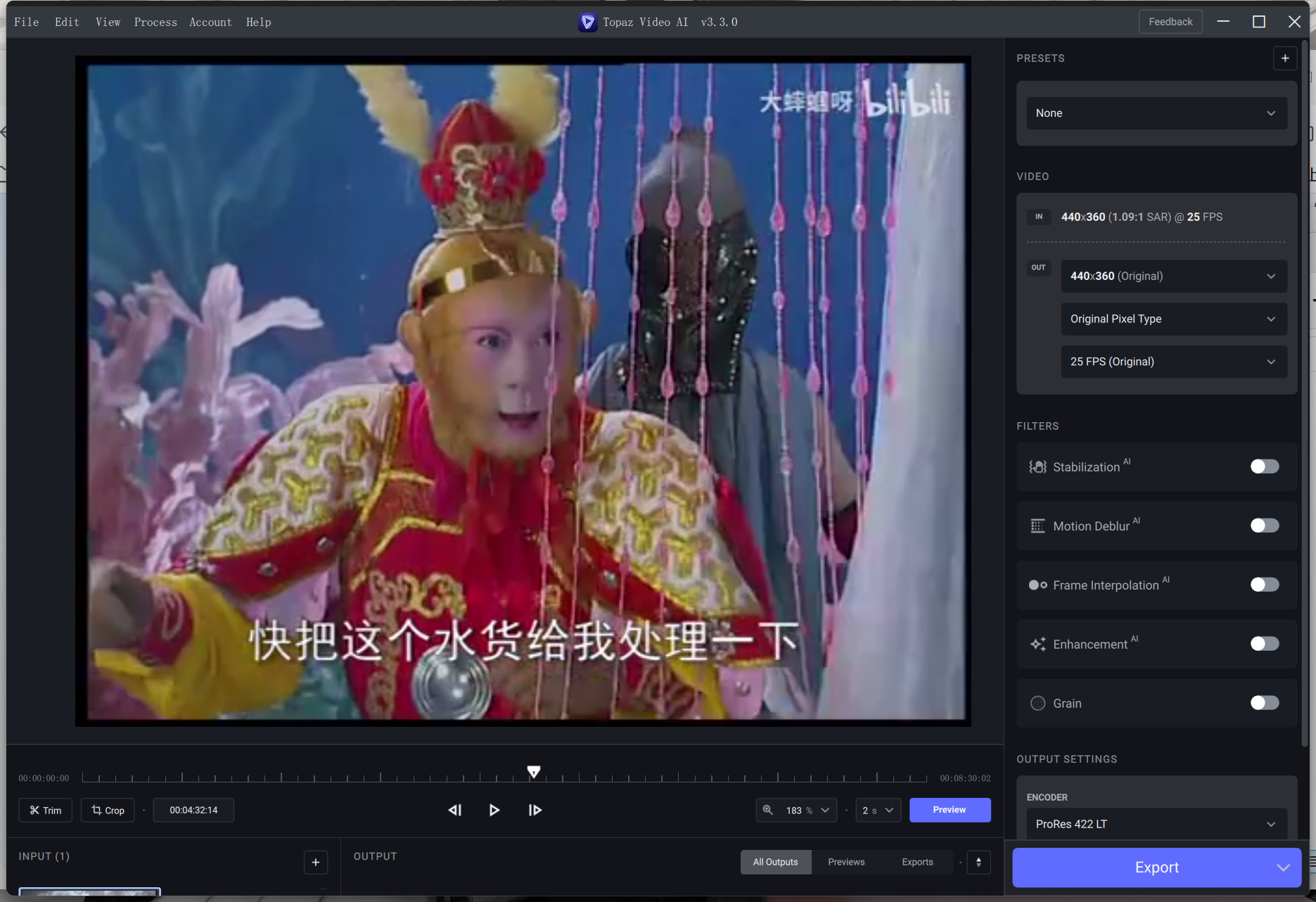Click the Stabilization filter icon
The image size is (1316, 902).
tap(1037, 467)
